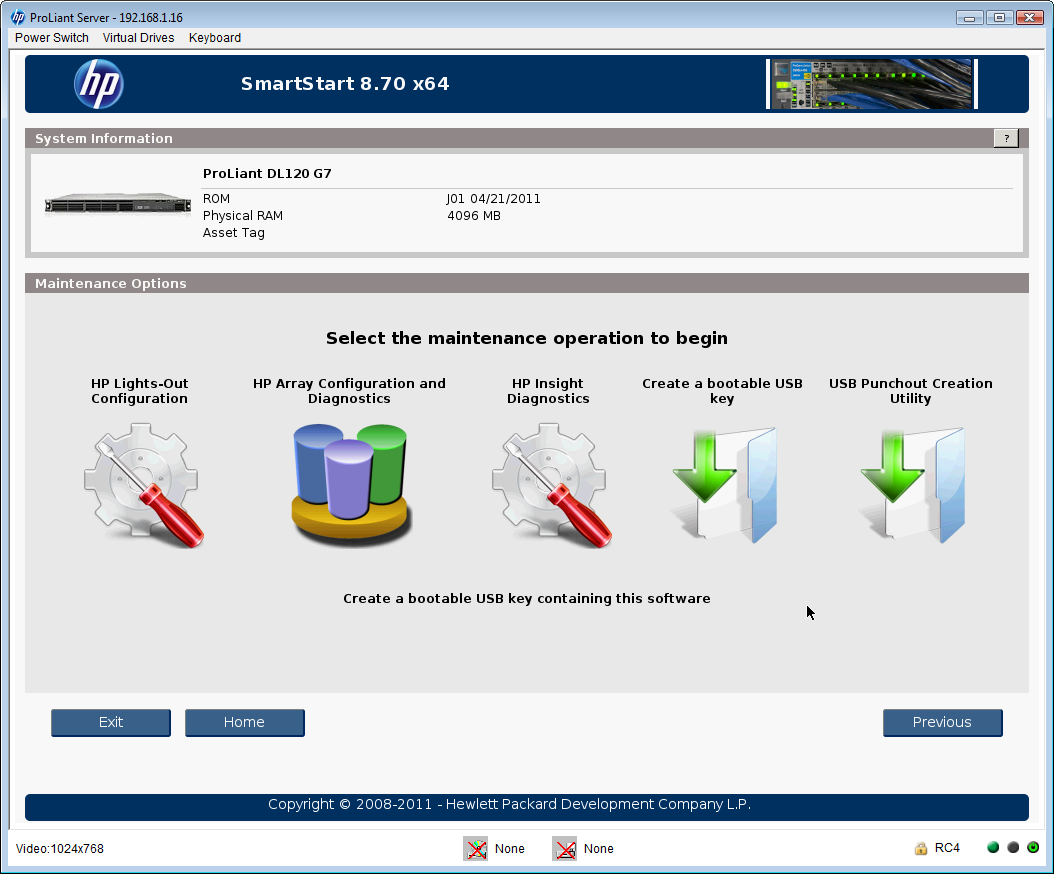Click the Previous button

pyautogui.click(x=942, y=722)
